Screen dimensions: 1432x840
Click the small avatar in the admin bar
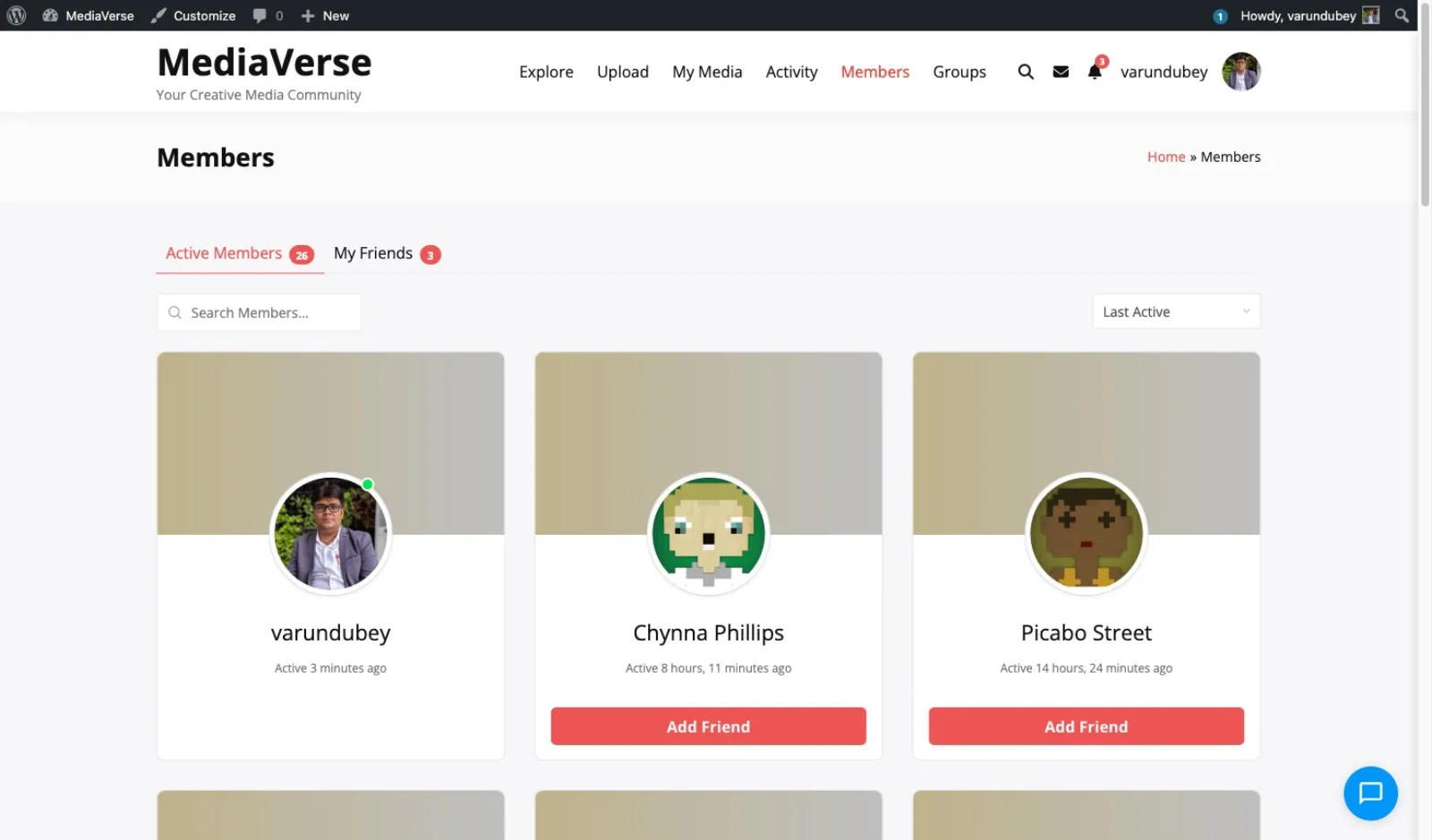tap(1370, 15)
